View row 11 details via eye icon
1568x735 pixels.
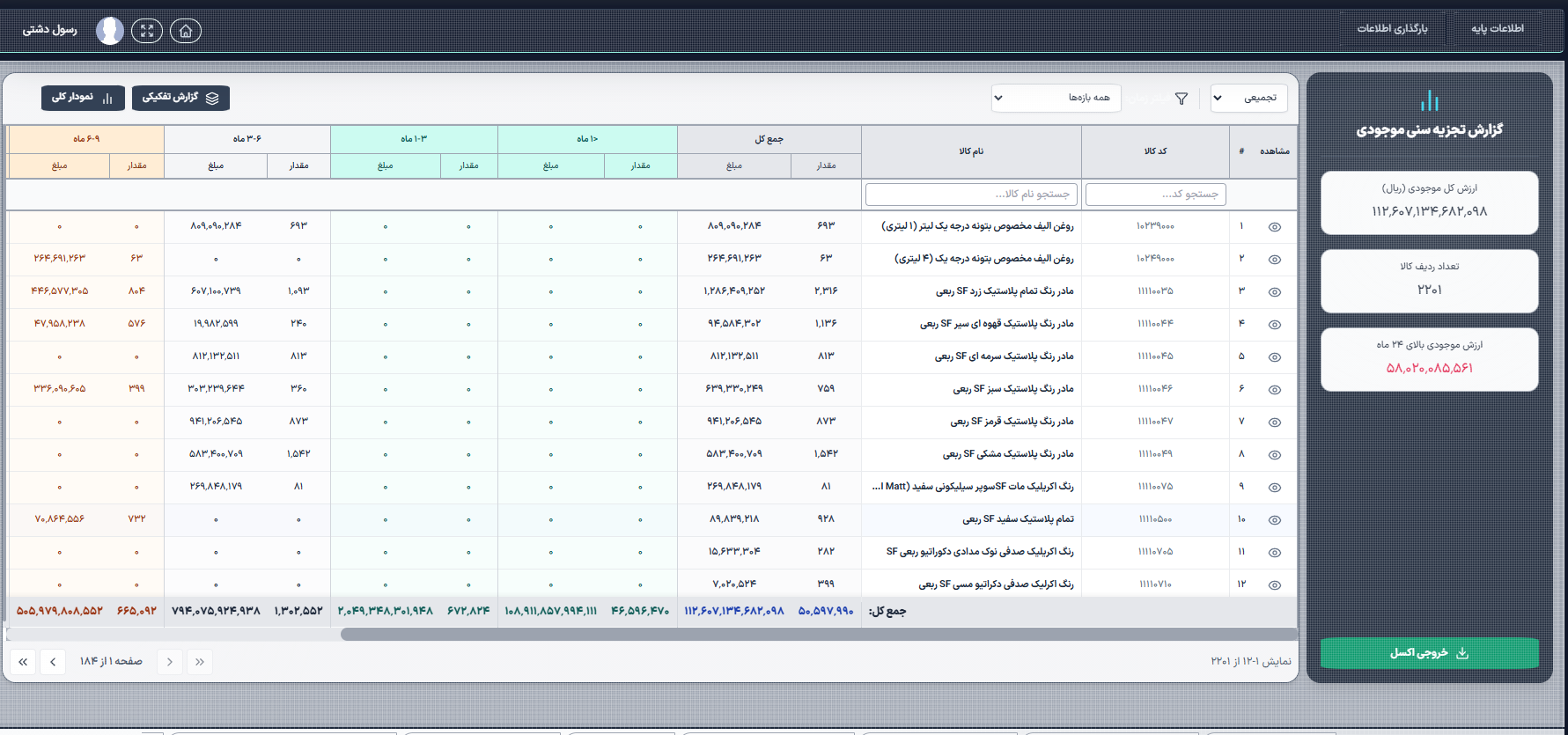[x=1274, y=553]
